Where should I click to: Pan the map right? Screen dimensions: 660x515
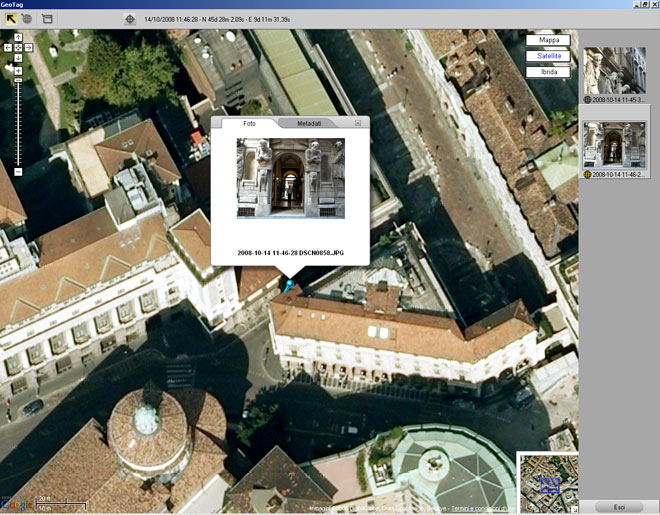(28, 48)
